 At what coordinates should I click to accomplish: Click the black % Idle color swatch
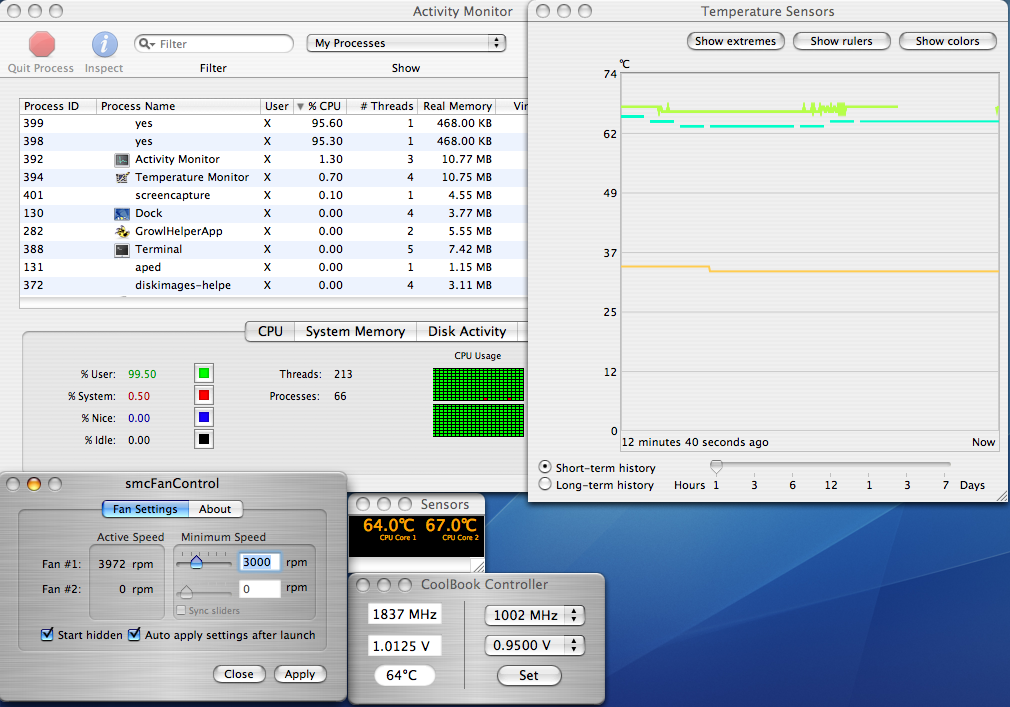[x=204, y=439]
